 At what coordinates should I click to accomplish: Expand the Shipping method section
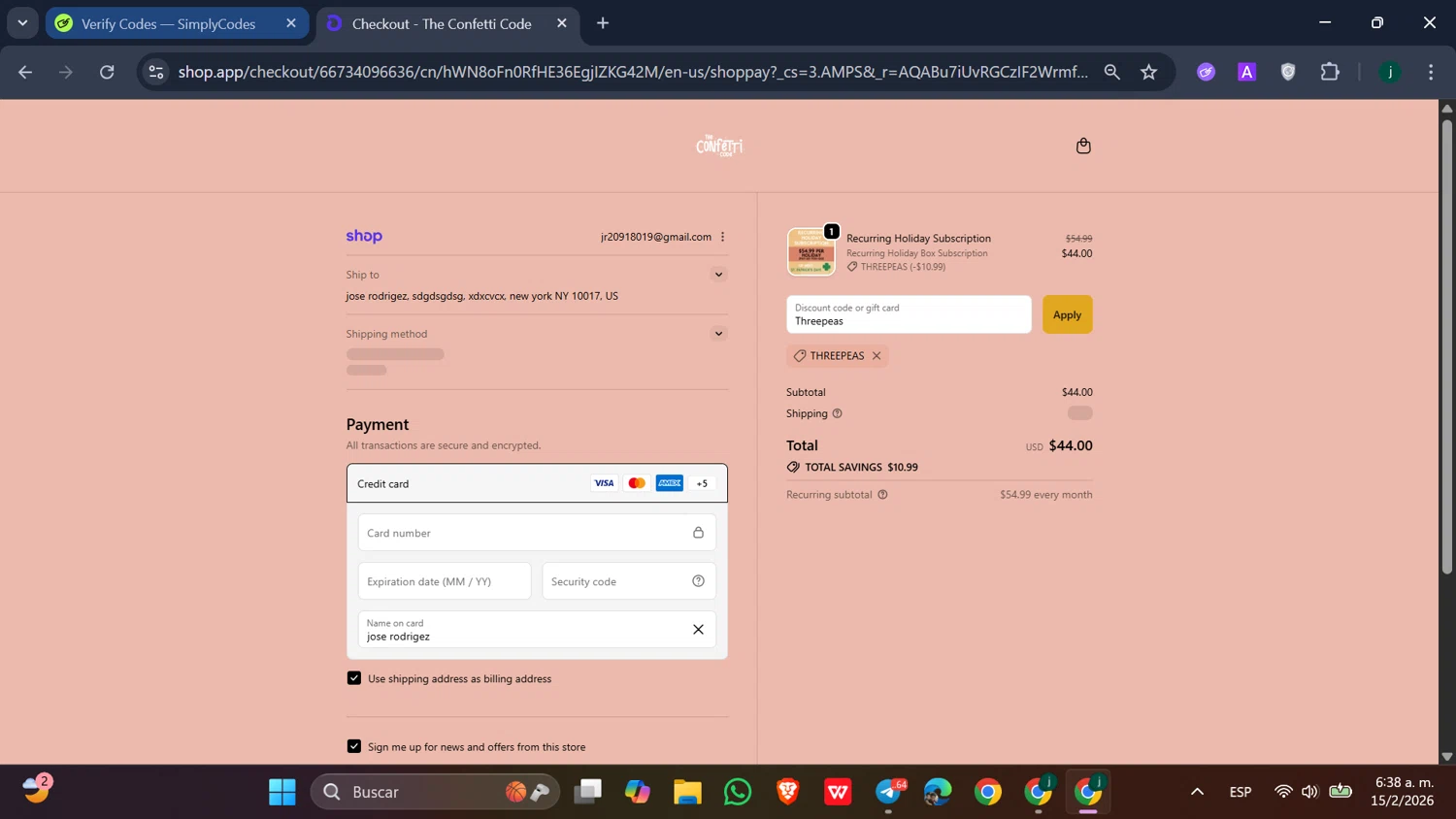[x=718, y=334]
